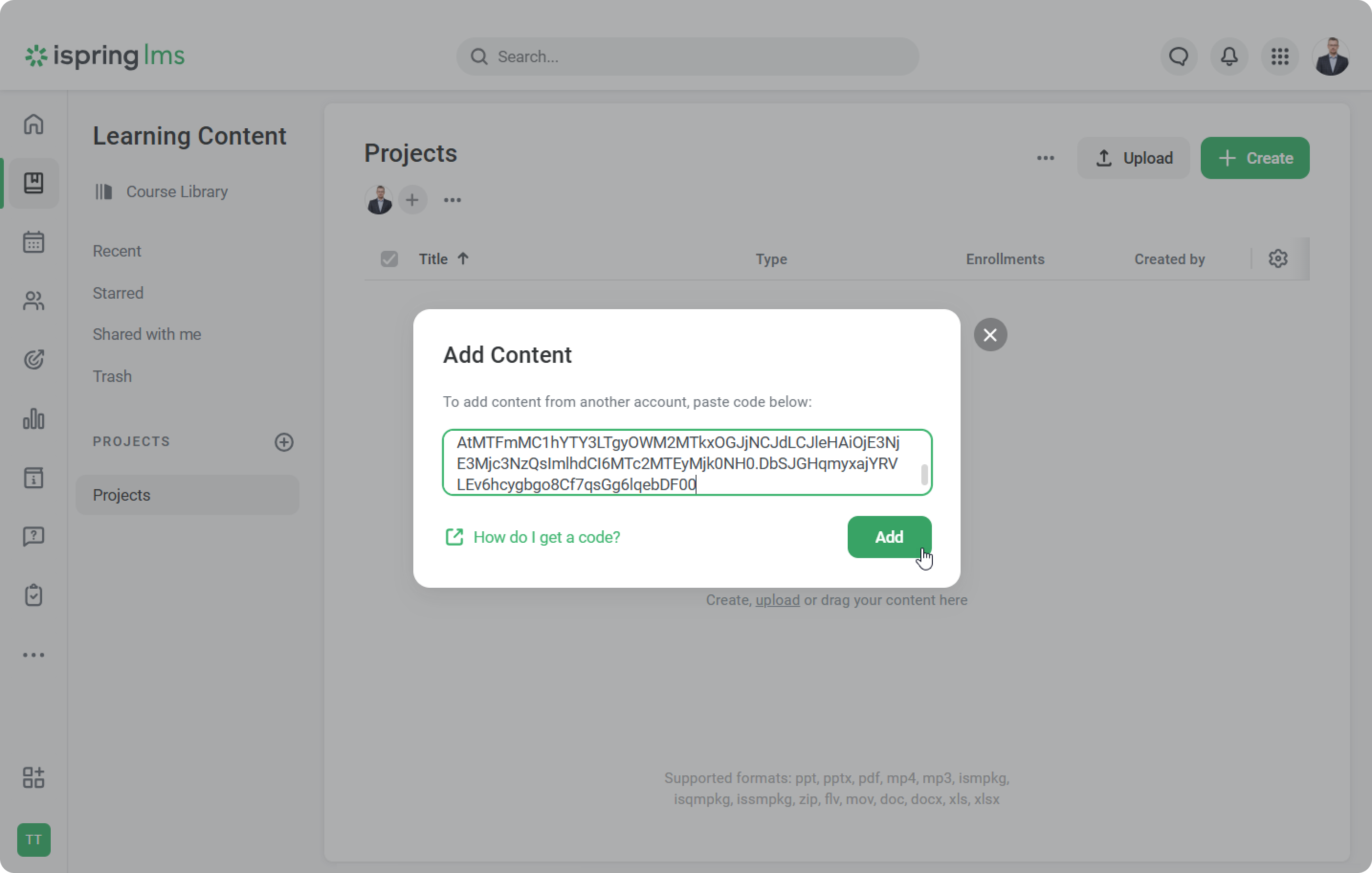Open the chat bubble icon in the header

(1178, 56)
